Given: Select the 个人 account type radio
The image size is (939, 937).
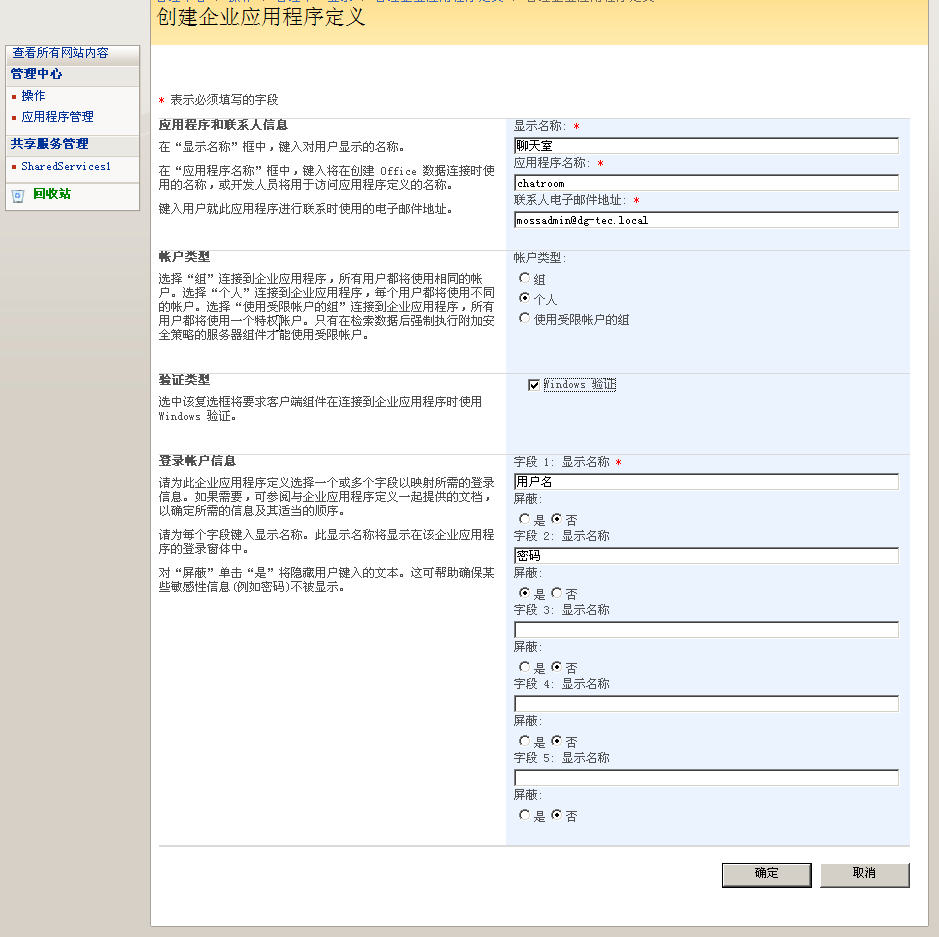Looking at the screenshot, I should tap(525, 298).
